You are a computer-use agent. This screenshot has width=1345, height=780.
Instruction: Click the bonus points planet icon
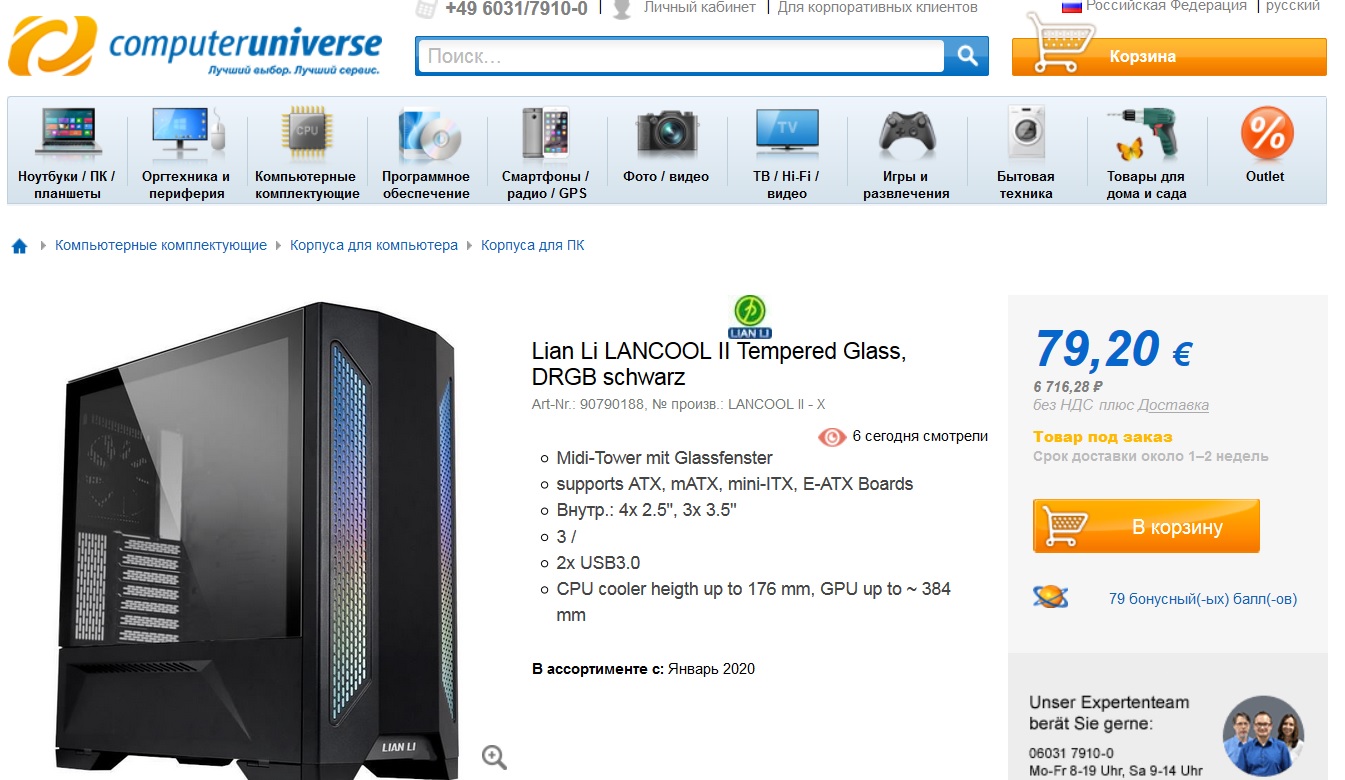(x=1050, y=598)
